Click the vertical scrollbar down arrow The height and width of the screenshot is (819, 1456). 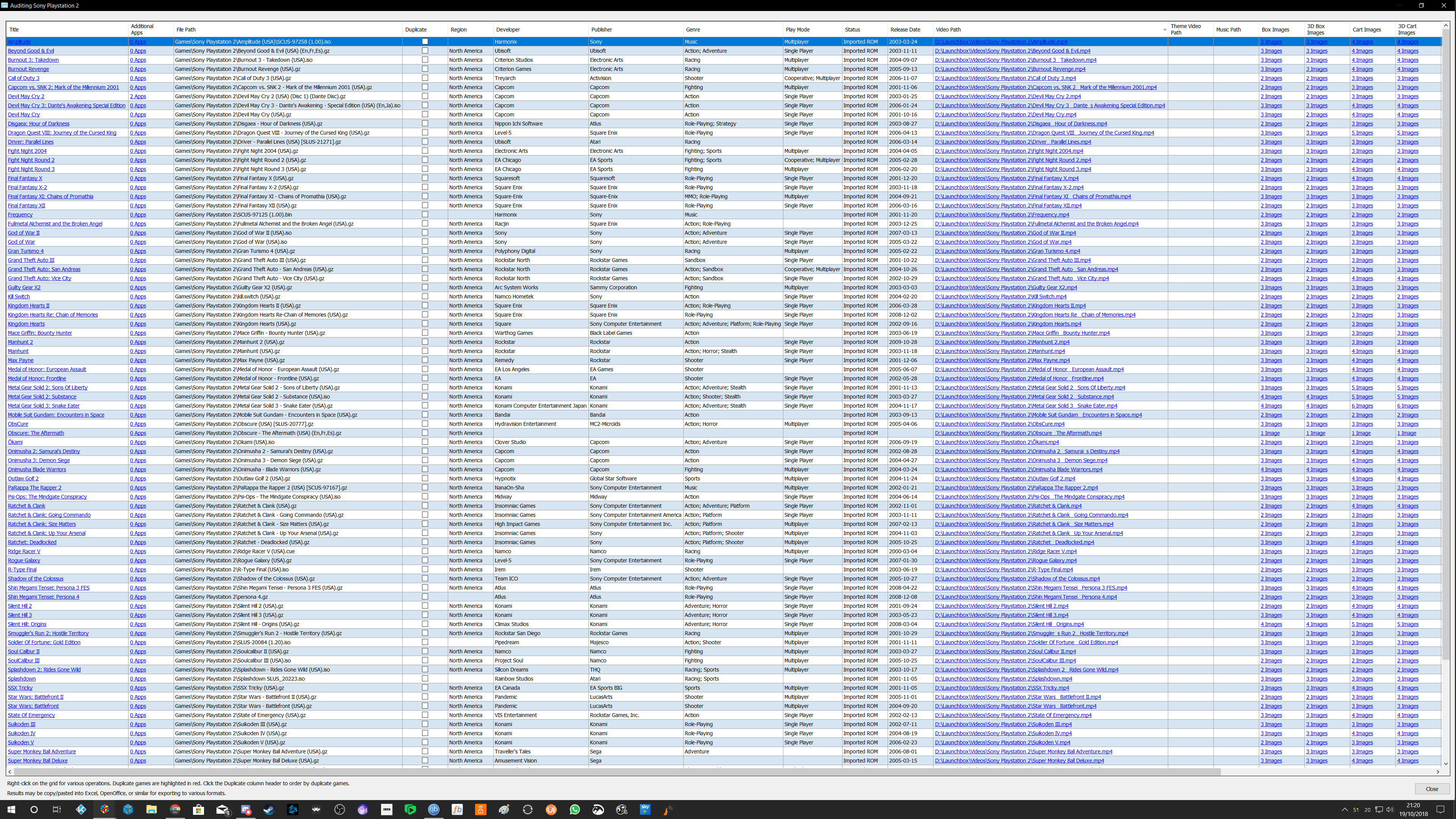[1446, 764]
